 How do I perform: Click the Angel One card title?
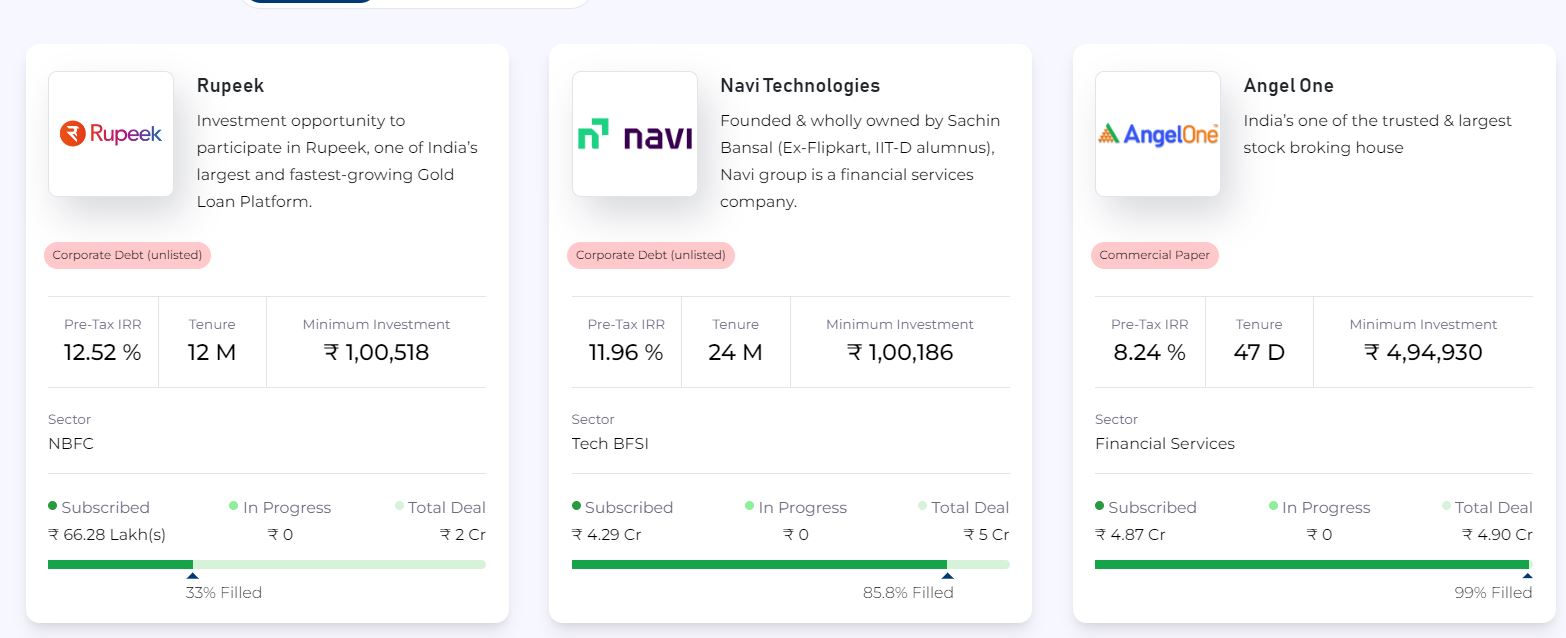click(1289, 86)
